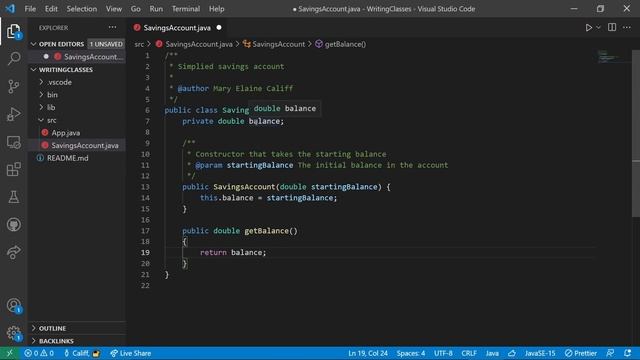Collapse the src folder
640x360 pixels.
point(51,120)
